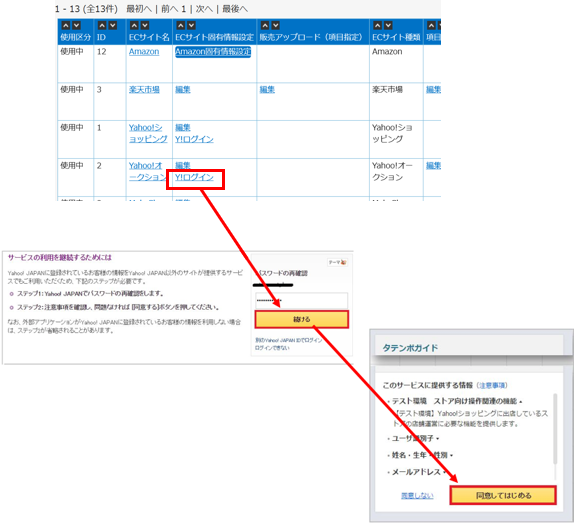Click the yellow 続ける button
This screenshot has height=530, width=580.
click(x=301, y=319)
